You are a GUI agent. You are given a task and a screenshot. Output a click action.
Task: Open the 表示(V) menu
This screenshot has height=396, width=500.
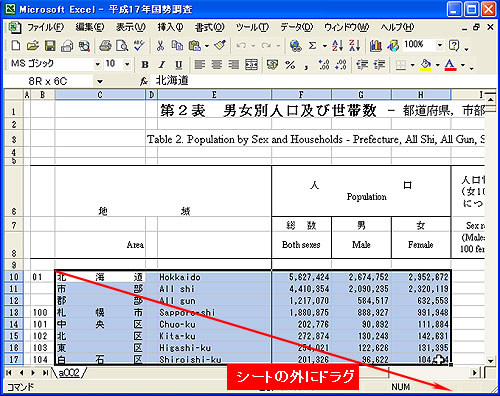click(131, 27)
